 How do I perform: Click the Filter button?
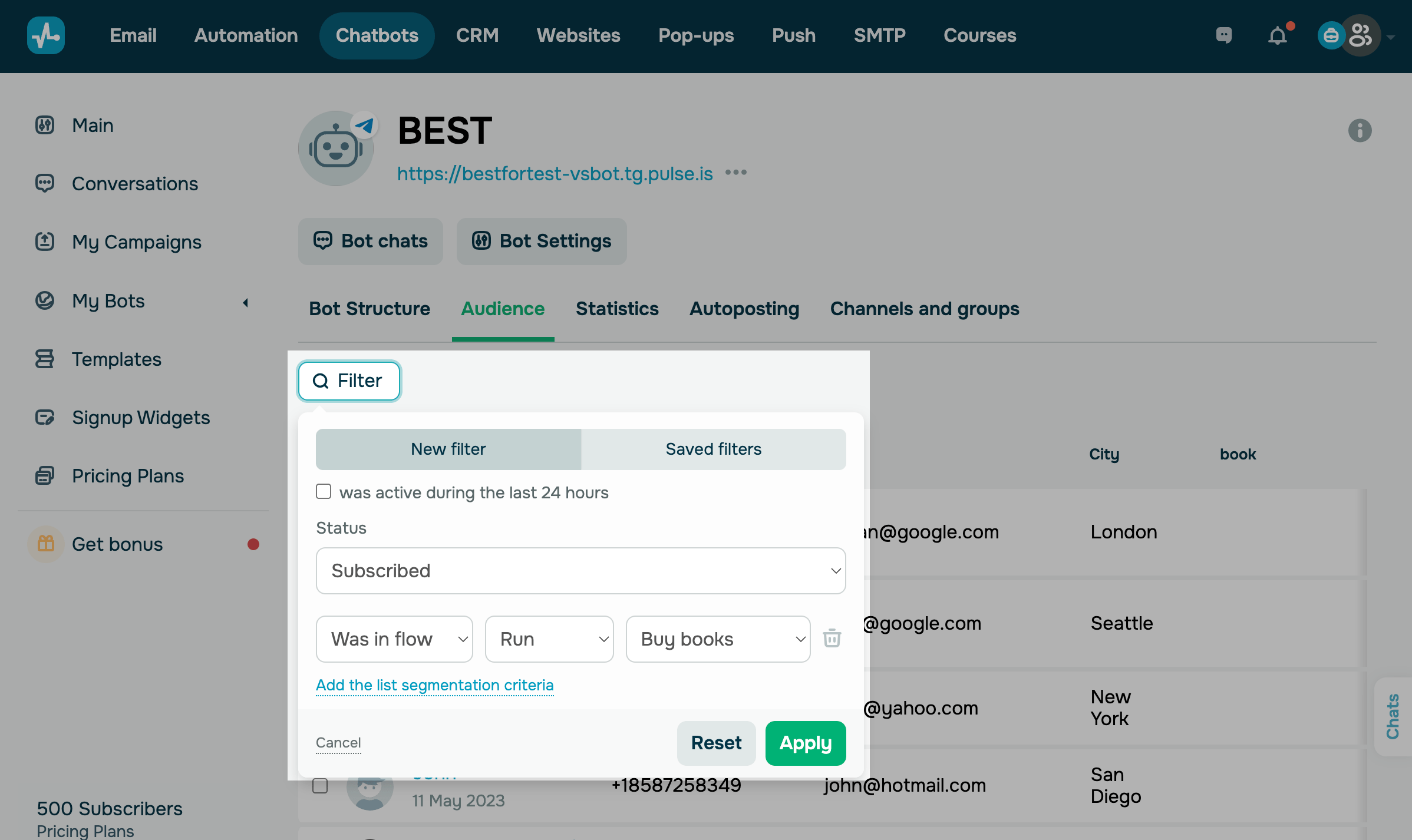tap(349, 381)
